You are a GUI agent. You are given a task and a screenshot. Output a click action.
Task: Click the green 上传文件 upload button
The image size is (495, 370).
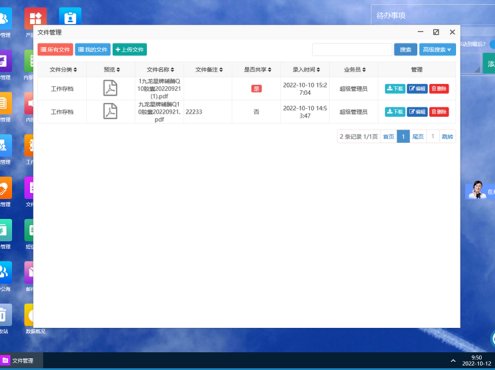[x=130, y=50]
